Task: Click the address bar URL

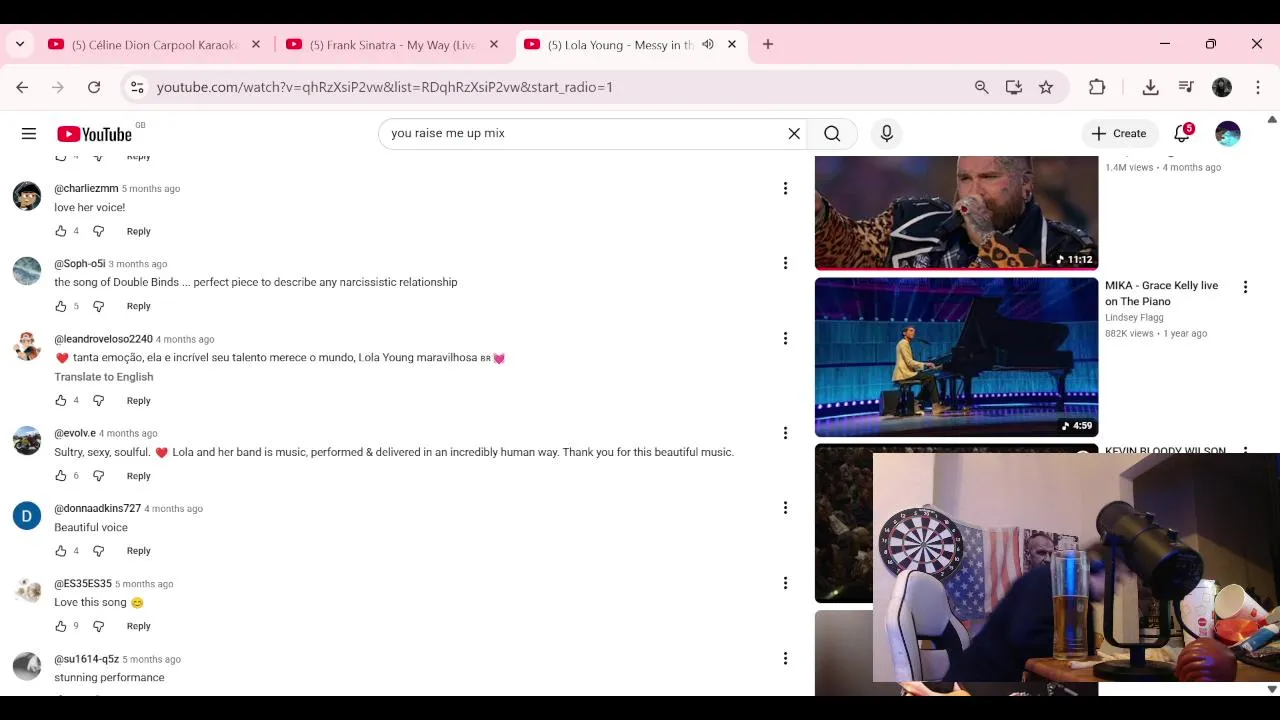Action: (x=385, y=88)
